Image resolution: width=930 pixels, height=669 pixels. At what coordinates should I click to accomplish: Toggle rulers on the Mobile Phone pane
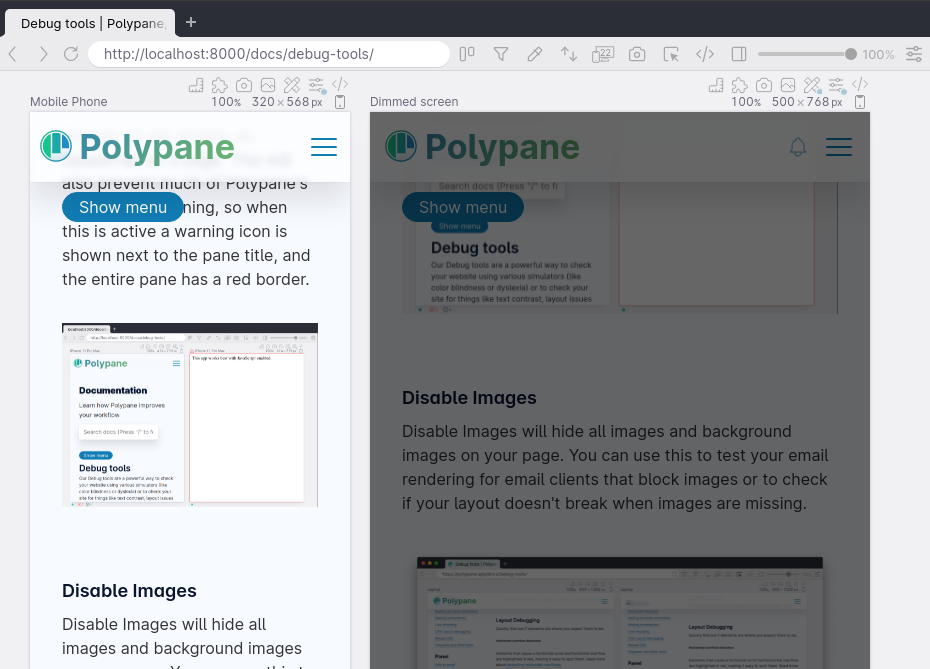point(196,85)
